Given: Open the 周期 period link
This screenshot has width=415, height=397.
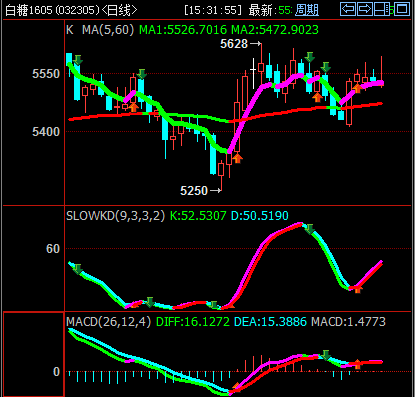Looking at the screenshot, I should 307,10.
